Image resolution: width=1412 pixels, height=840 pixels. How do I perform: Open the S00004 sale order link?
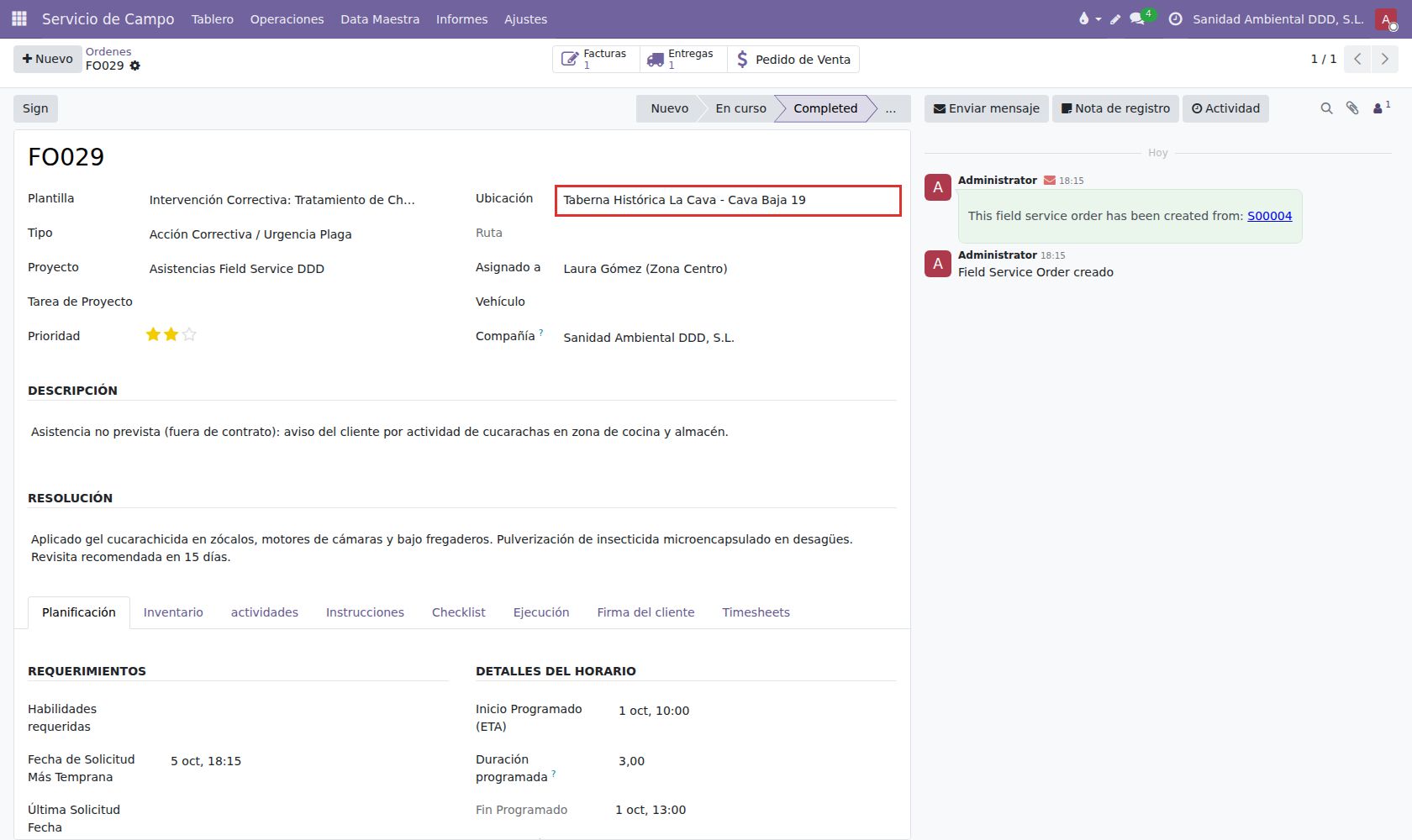pyautogui.click(x=1269, y=216)
